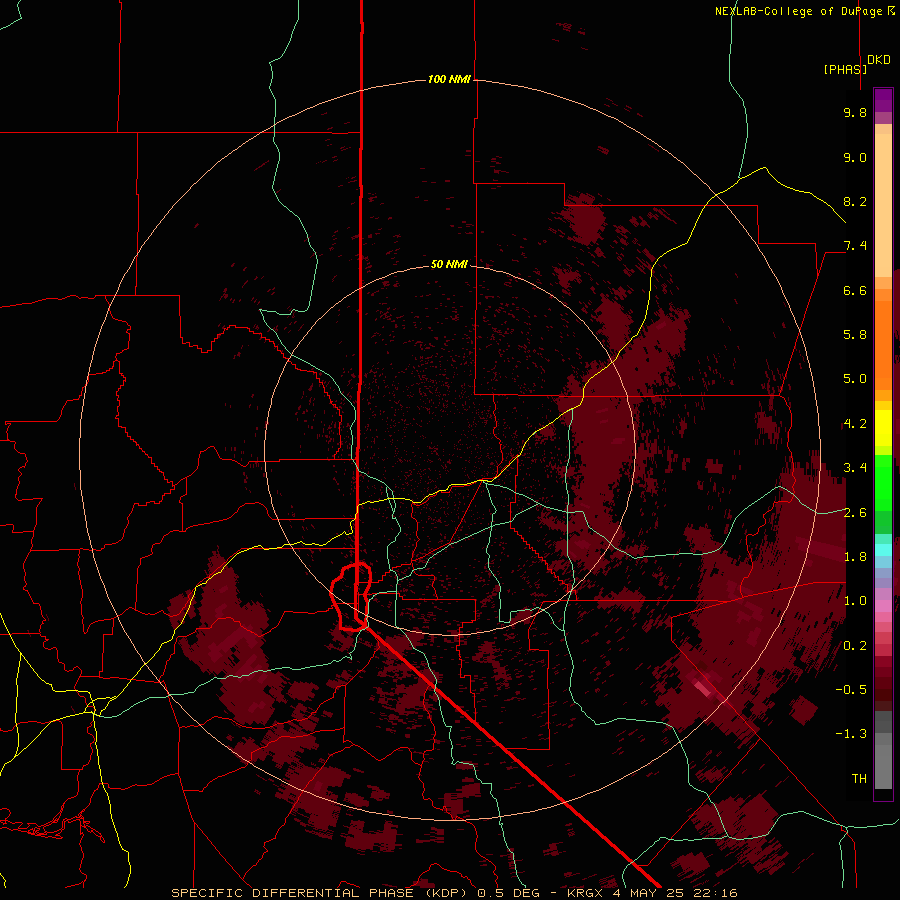Click the 4.2 scale value
The image size is (900, 900).
pyautogui.click(x=855, y=424)
